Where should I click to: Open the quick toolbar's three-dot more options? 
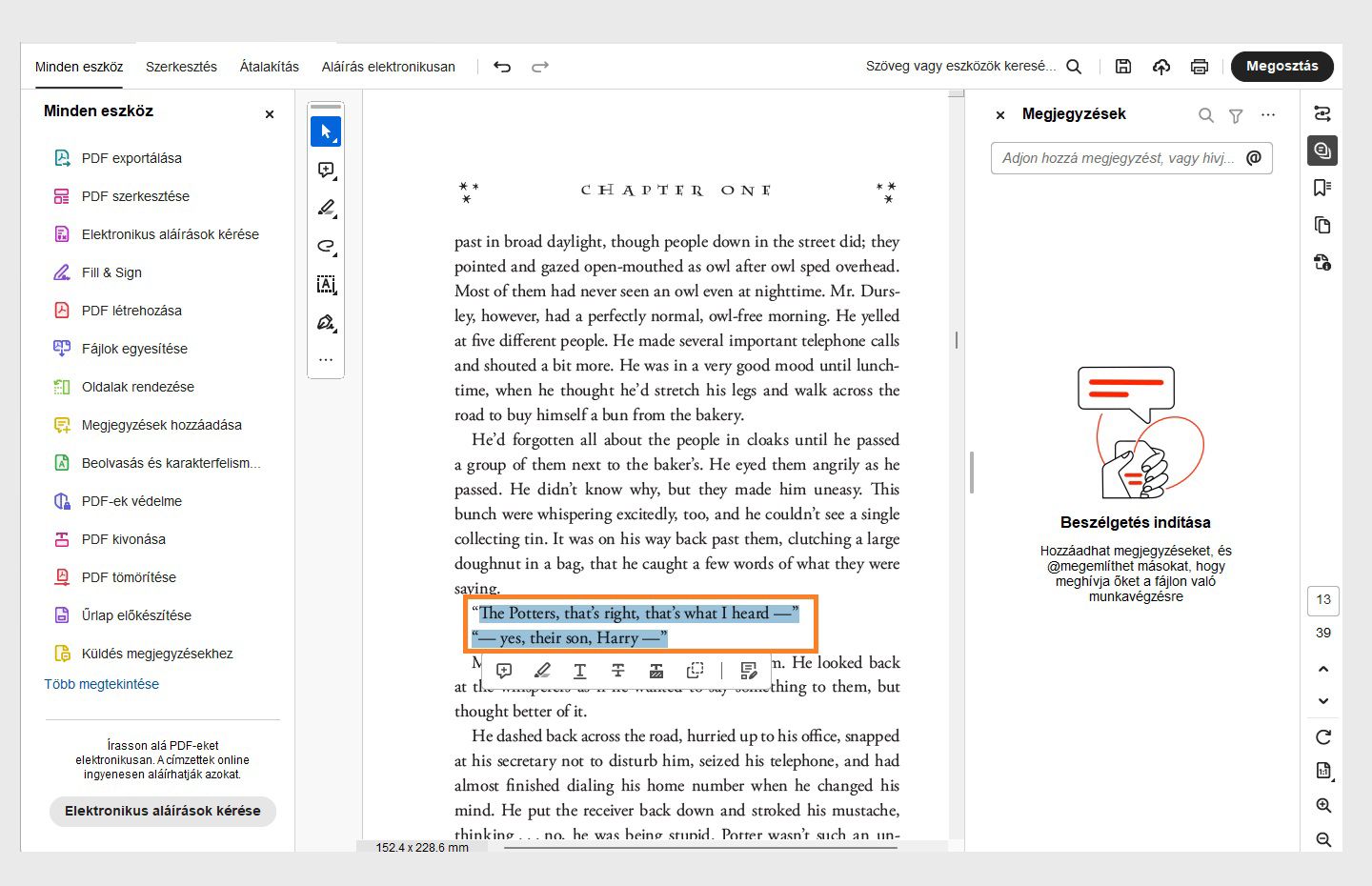point(326,360)
